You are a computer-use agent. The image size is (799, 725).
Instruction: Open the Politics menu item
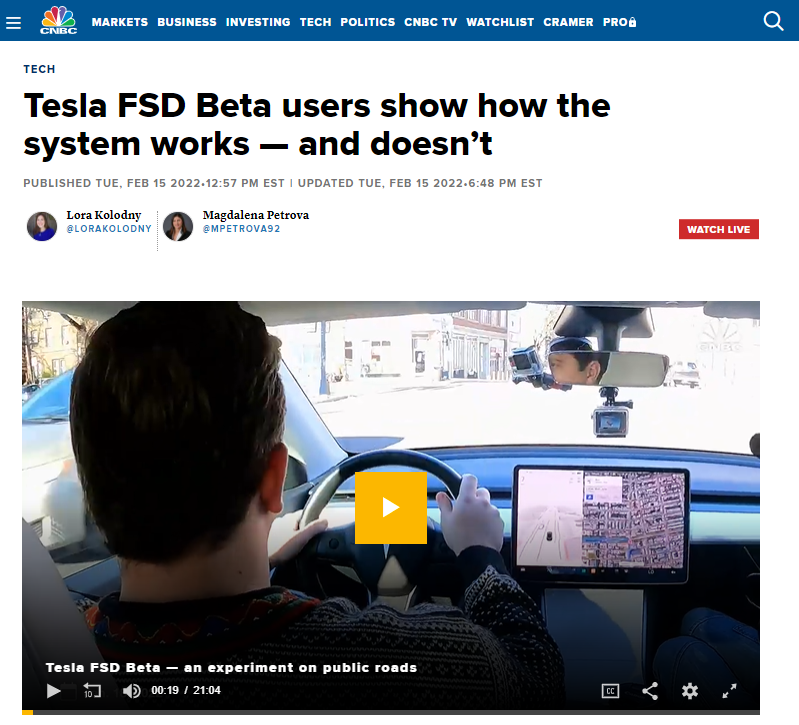(x=367, y=22)
